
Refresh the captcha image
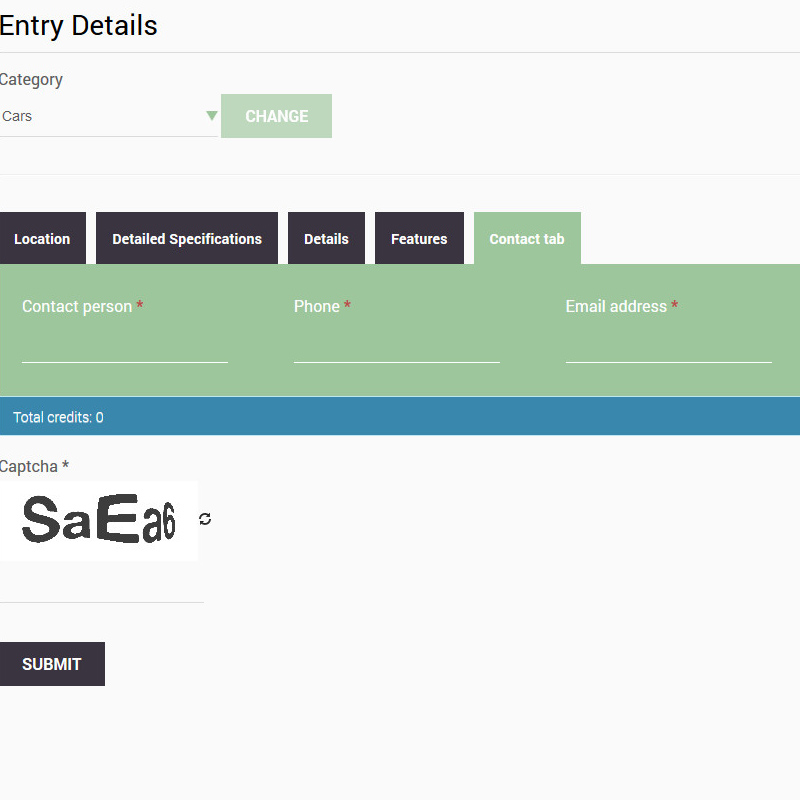pyautogui.click(x=205, y=519)
